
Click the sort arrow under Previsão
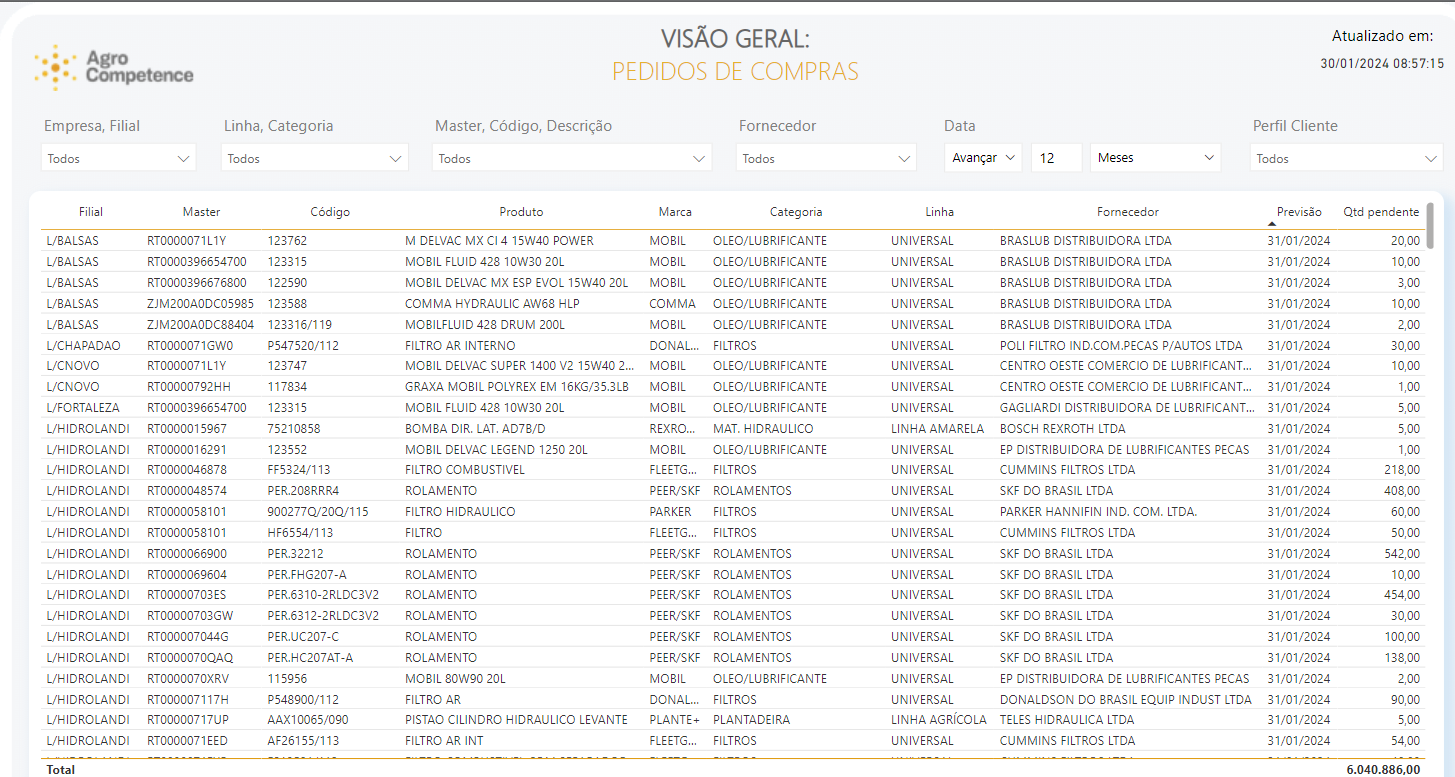click(1272, 224)
